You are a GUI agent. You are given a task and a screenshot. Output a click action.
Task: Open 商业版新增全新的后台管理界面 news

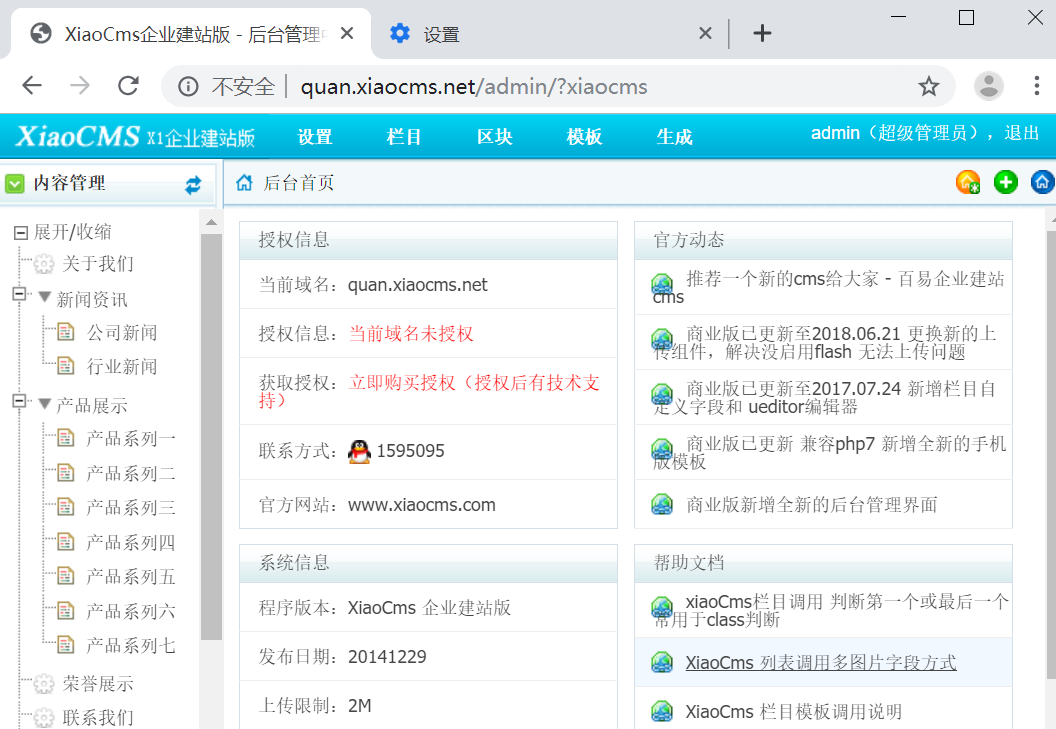tap(812, 505)
